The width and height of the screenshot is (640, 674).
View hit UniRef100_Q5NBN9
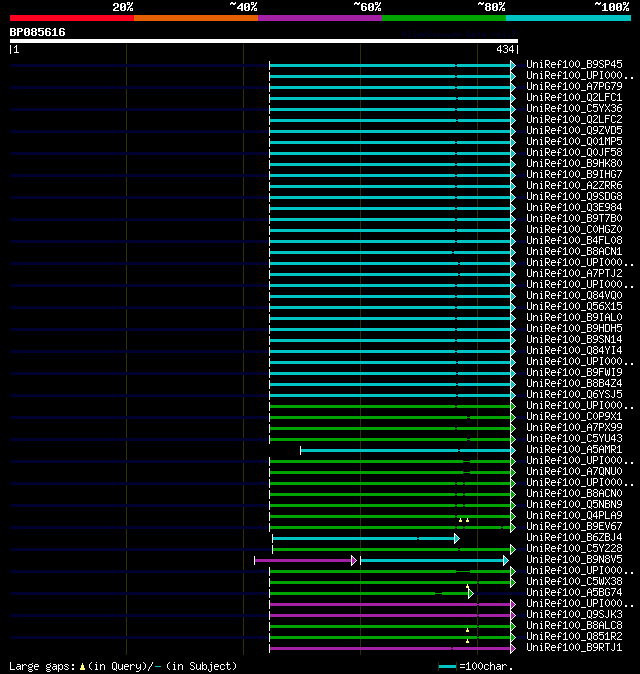tap(574, 505)
